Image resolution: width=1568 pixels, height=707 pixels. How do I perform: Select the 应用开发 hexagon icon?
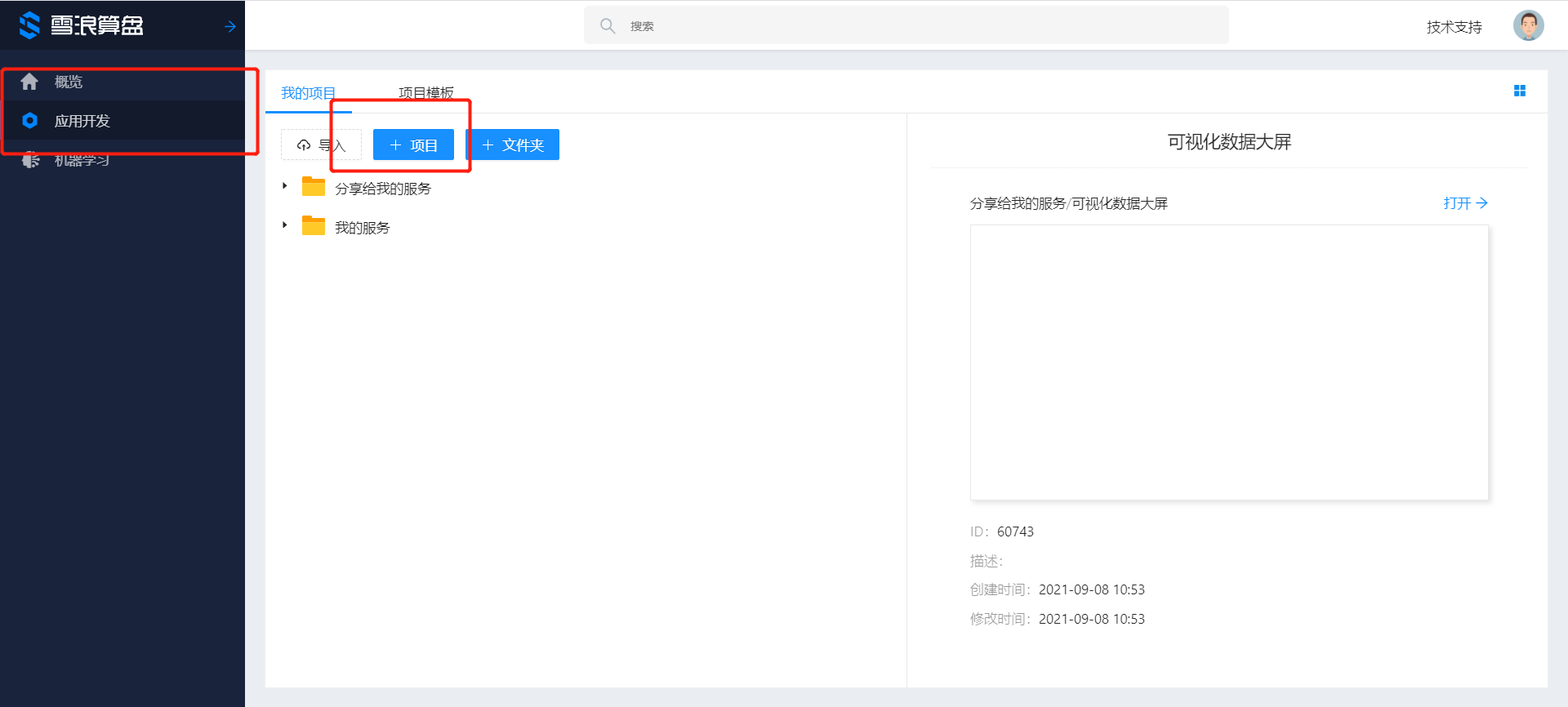30,121
